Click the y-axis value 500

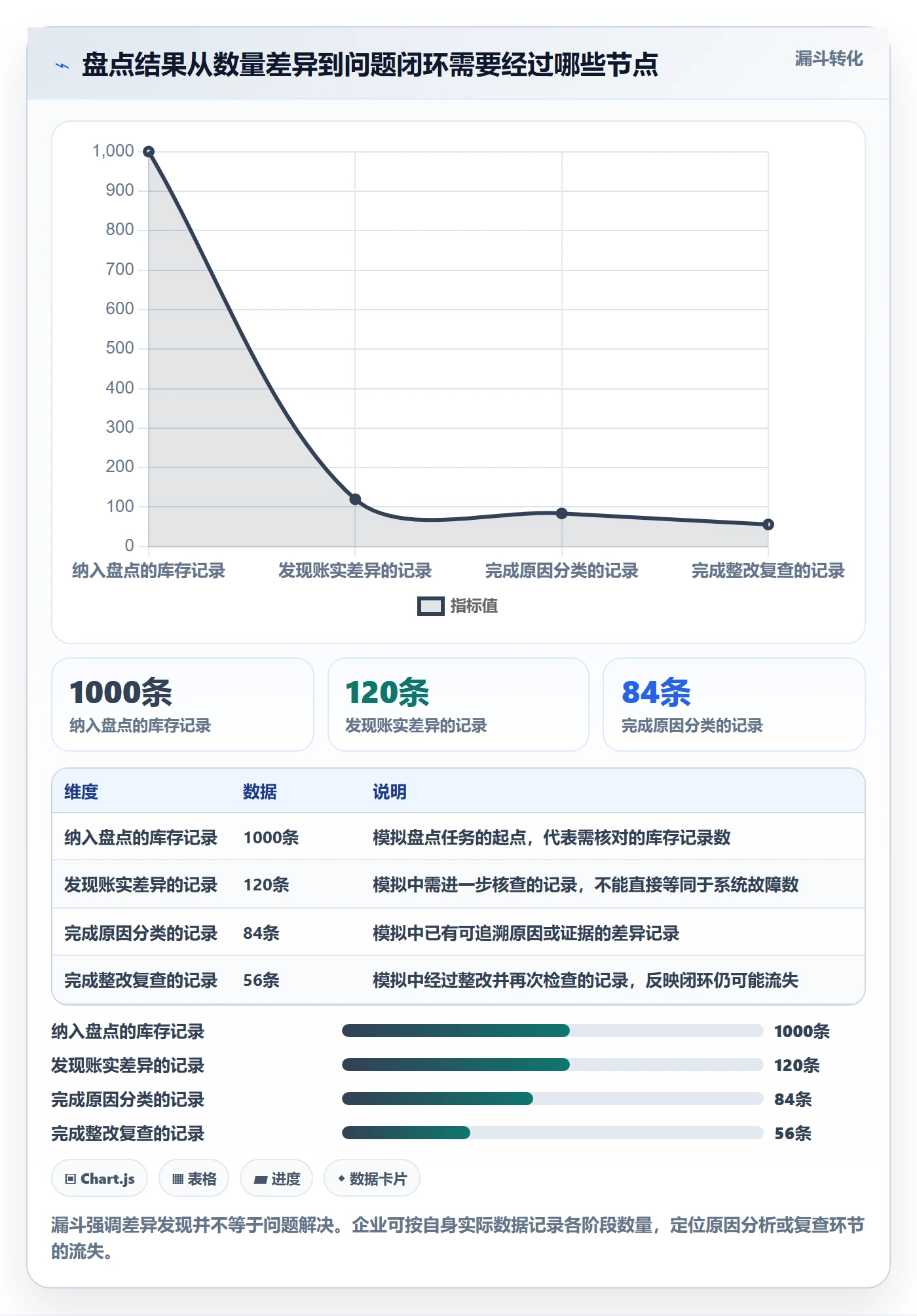pos(120,348)
